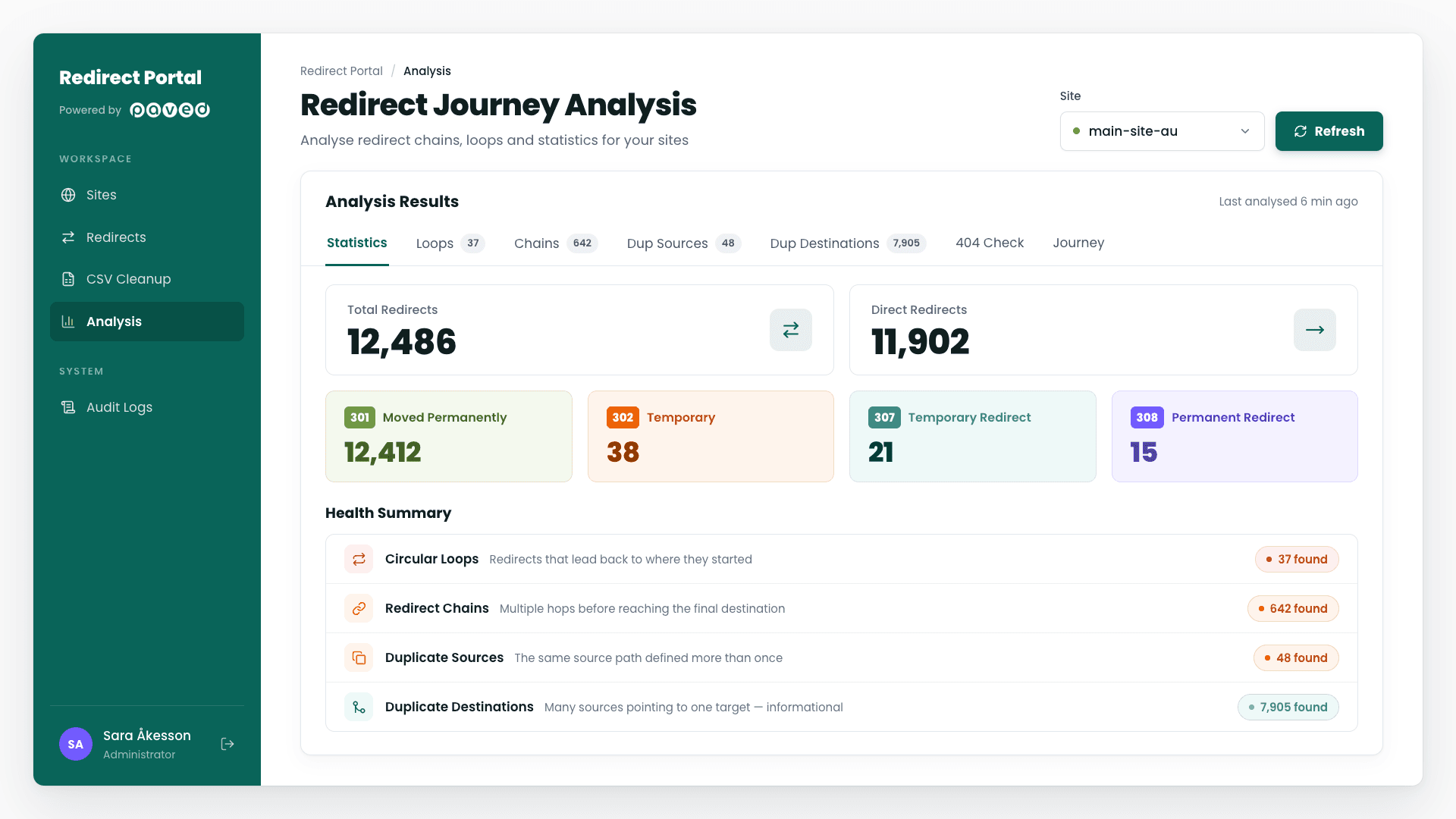The width and height of the screenshot is (1456, 819).
Task: Click the Analysis breadcrumb text
Action: tap(427, 71)
